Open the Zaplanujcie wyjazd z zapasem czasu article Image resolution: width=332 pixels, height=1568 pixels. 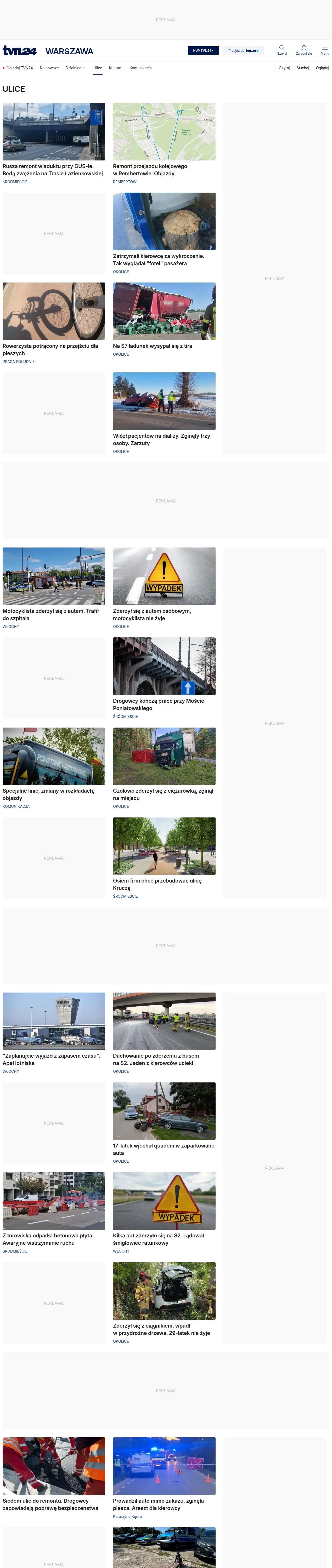click(51, 1059)
